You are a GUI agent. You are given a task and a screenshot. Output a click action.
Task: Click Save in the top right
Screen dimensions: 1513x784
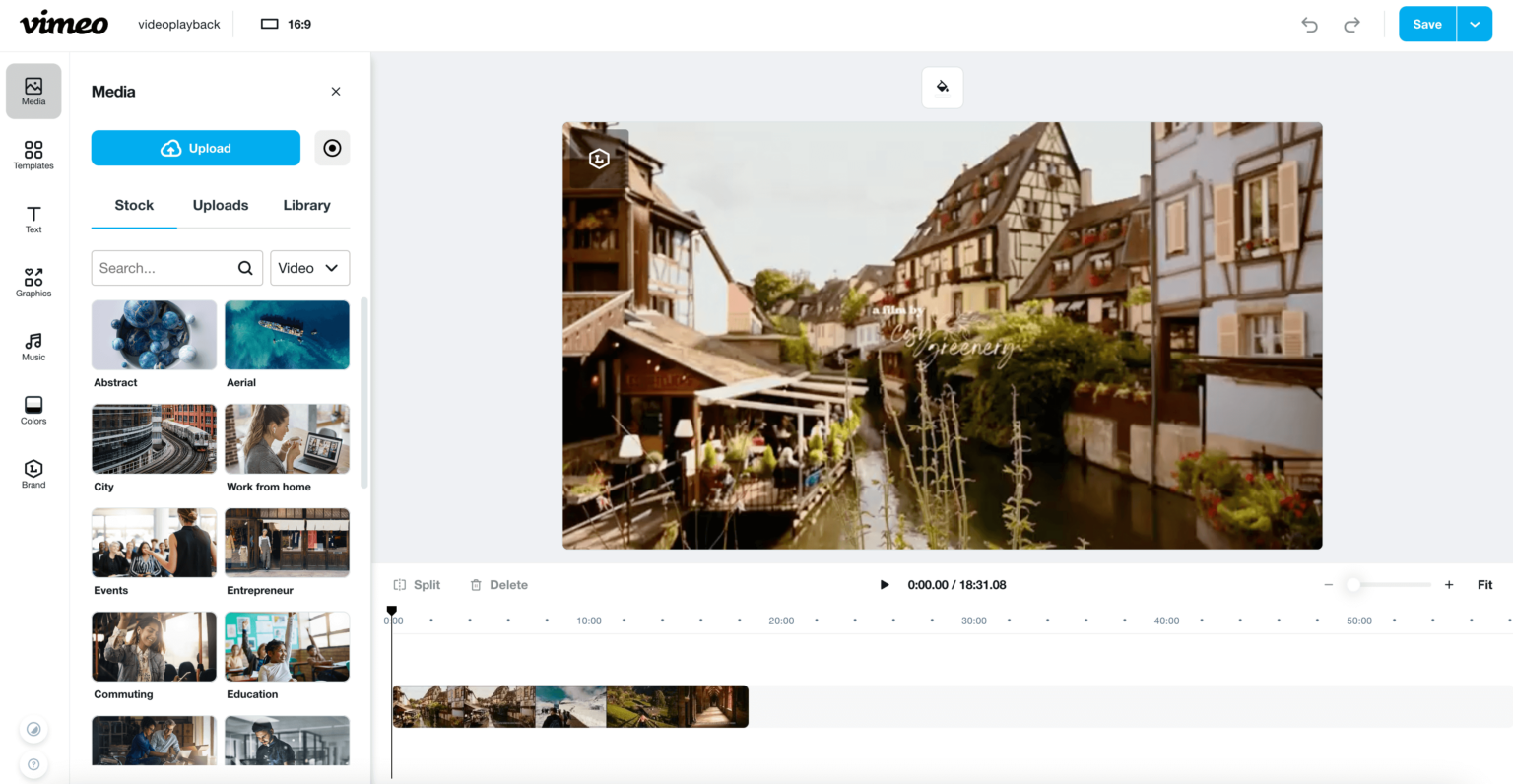[x=1426, y=23]
